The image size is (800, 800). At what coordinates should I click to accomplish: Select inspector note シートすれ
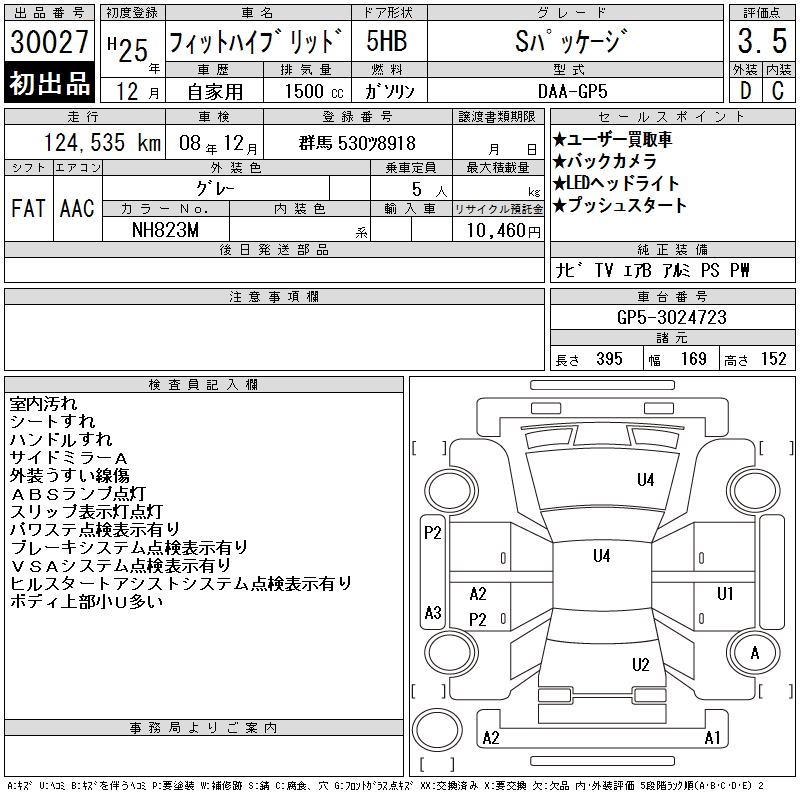[x=52, y=421]
